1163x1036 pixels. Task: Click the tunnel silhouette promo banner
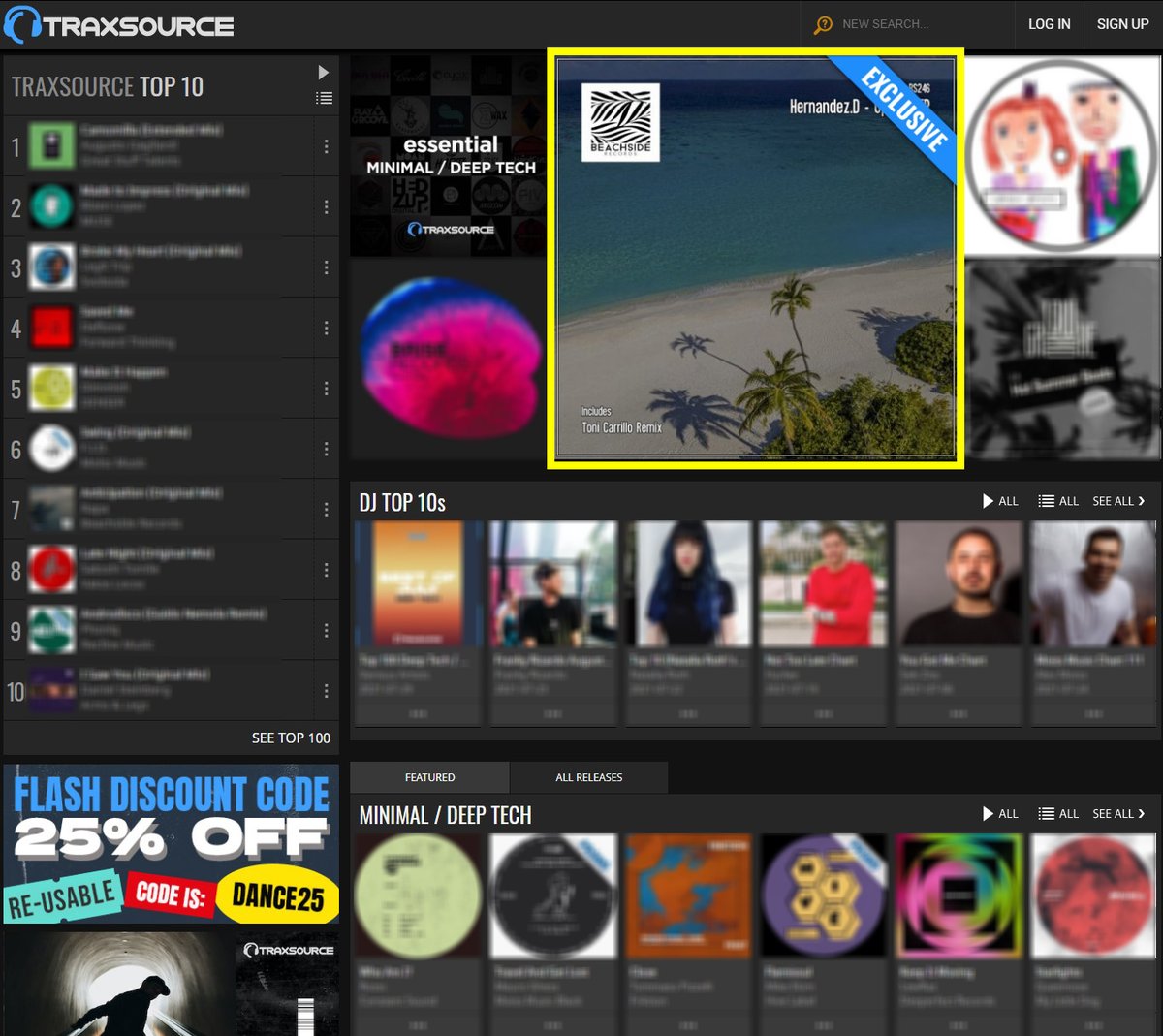pyautogui.click(x=172, y=984)
